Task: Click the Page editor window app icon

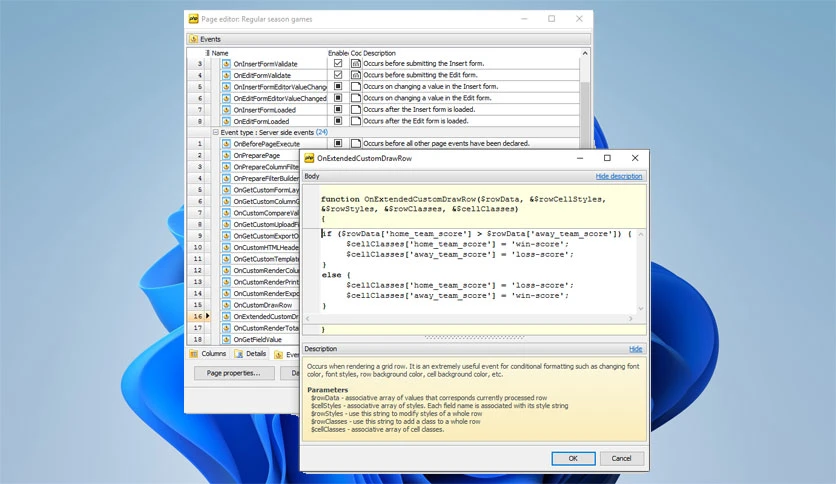Action: pos(194,19)
